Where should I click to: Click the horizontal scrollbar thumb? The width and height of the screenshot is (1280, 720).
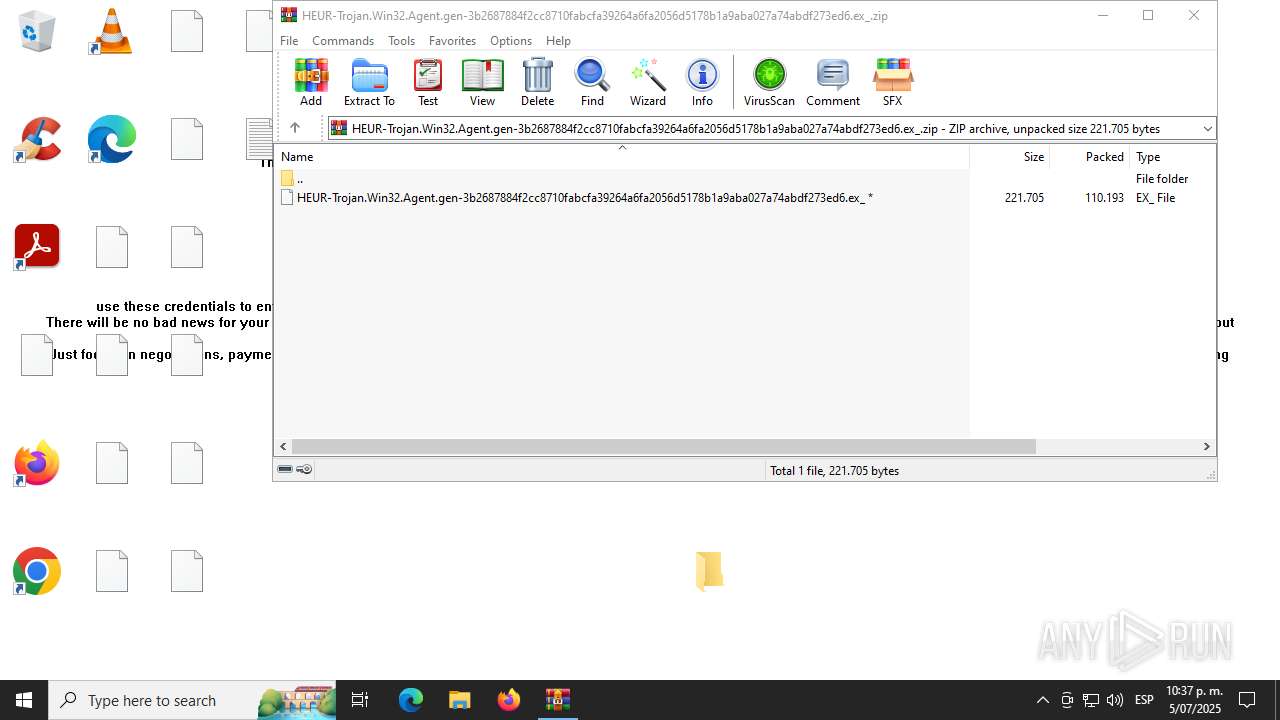click(x=664, y=446)
